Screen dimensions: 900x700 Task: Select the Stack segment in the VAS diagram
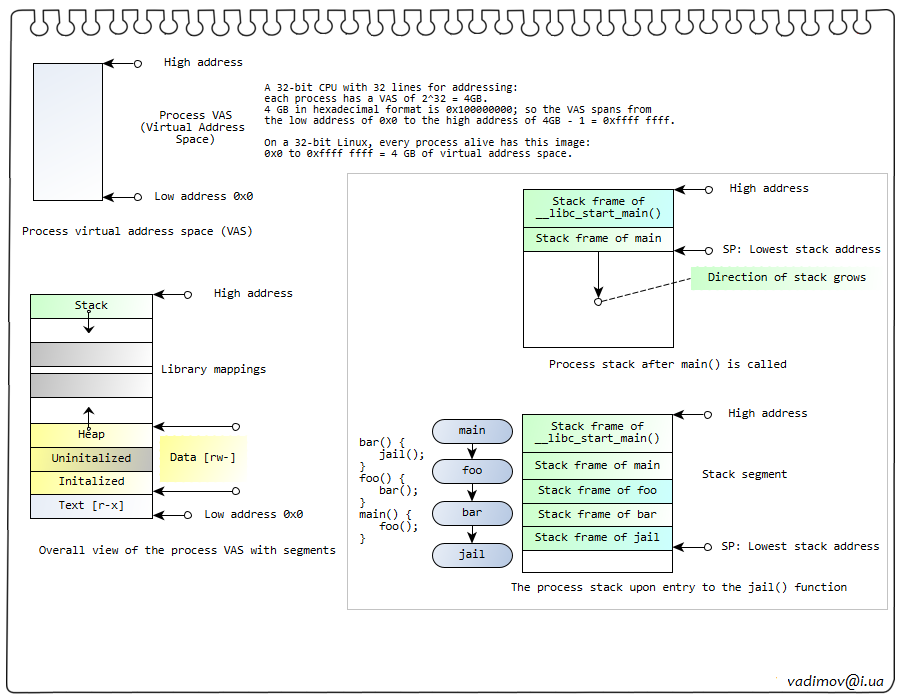pos(91,306)
